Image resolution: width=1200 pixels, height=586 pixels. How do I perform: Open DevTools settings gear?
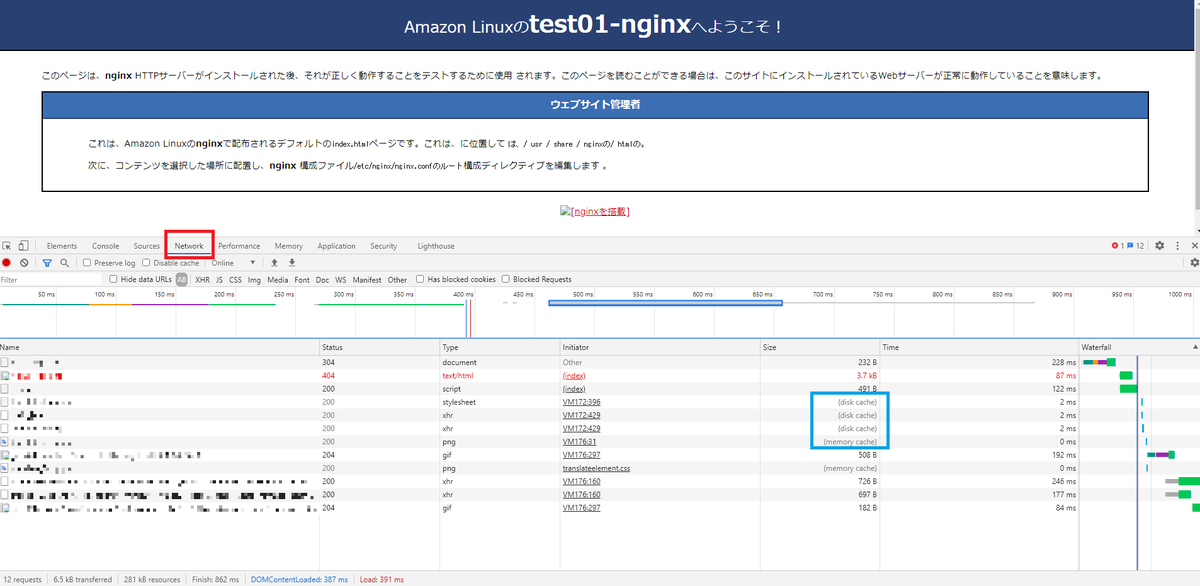click(x=1159, y=246)
